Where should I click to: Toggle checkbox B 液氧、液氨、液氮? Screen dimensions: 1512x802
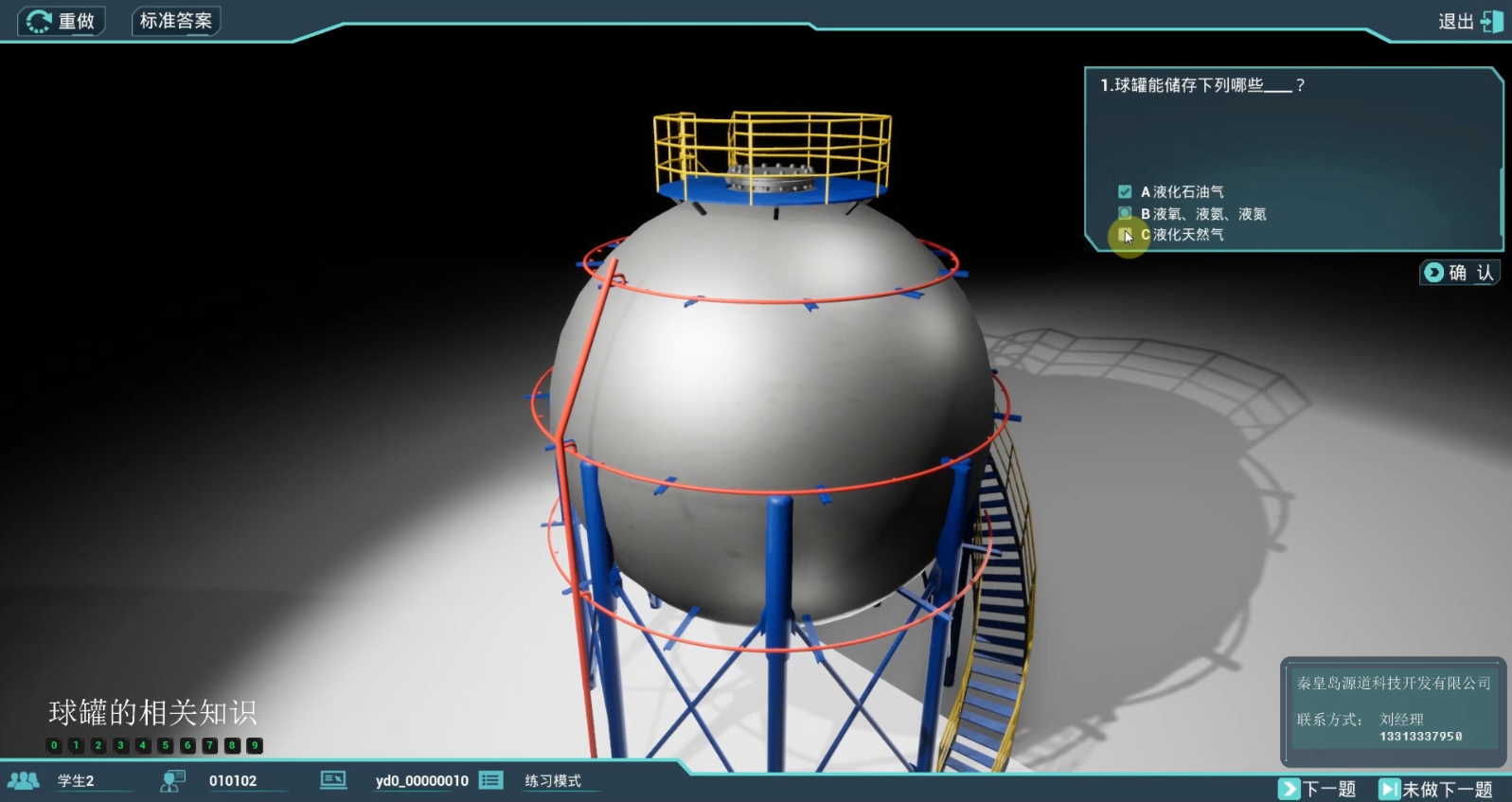point(1125,214)
